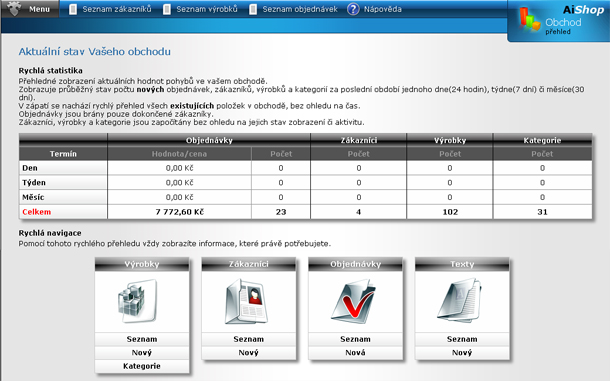Click Měsíc row 0,00 Kč value
Image resolution: width=610 pixels, height=381 pixels.
179,197
